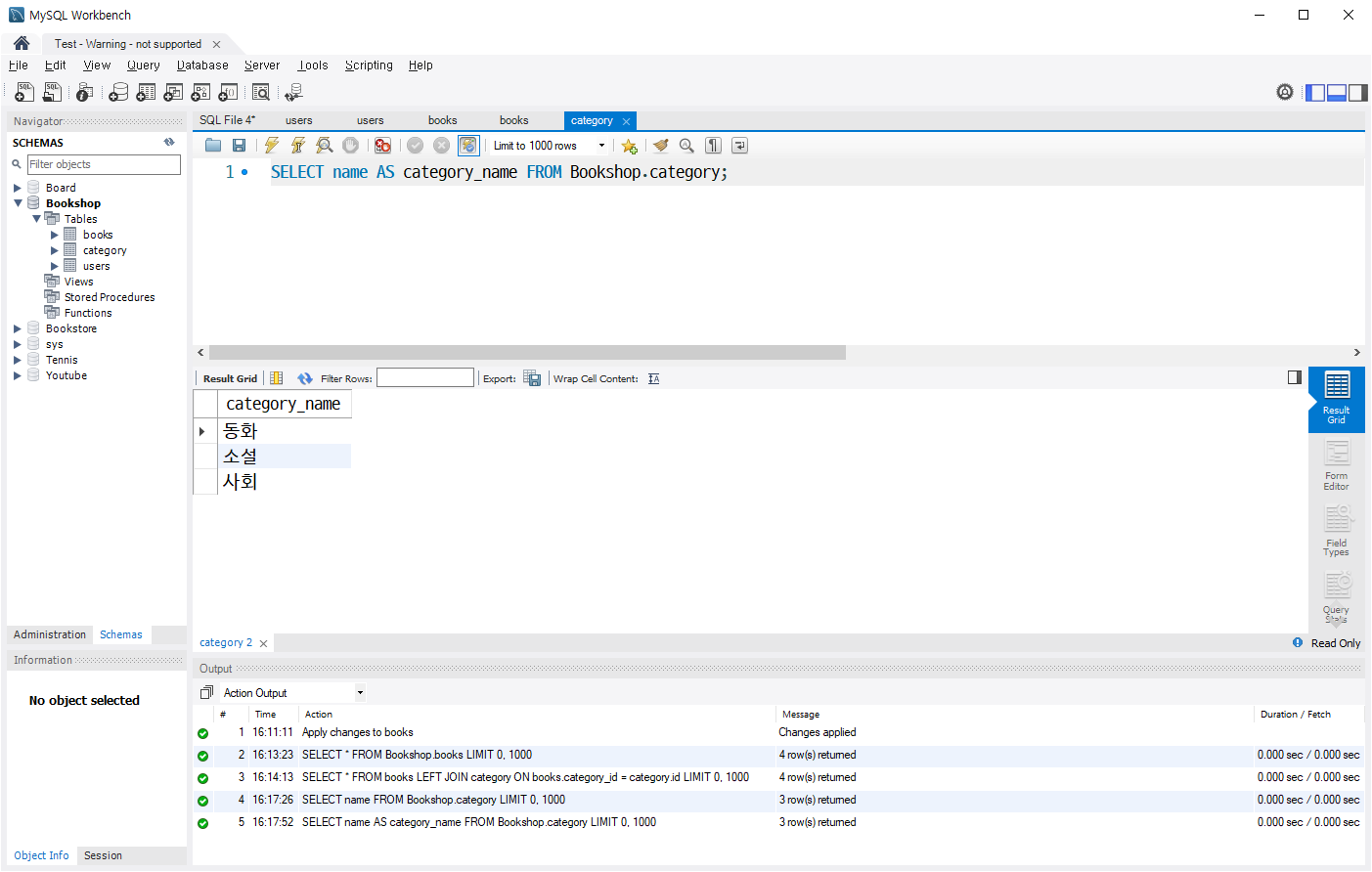The image size is (1372, 872).
Task: Collapse the Tables node
Action: (x=36, y=219)
